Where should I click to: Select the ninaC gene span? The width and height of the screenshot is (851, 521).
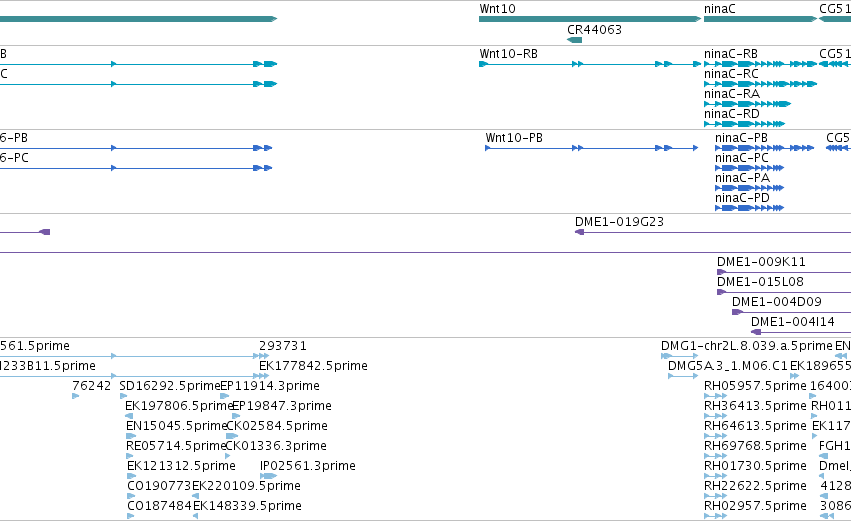pos(760,19)
